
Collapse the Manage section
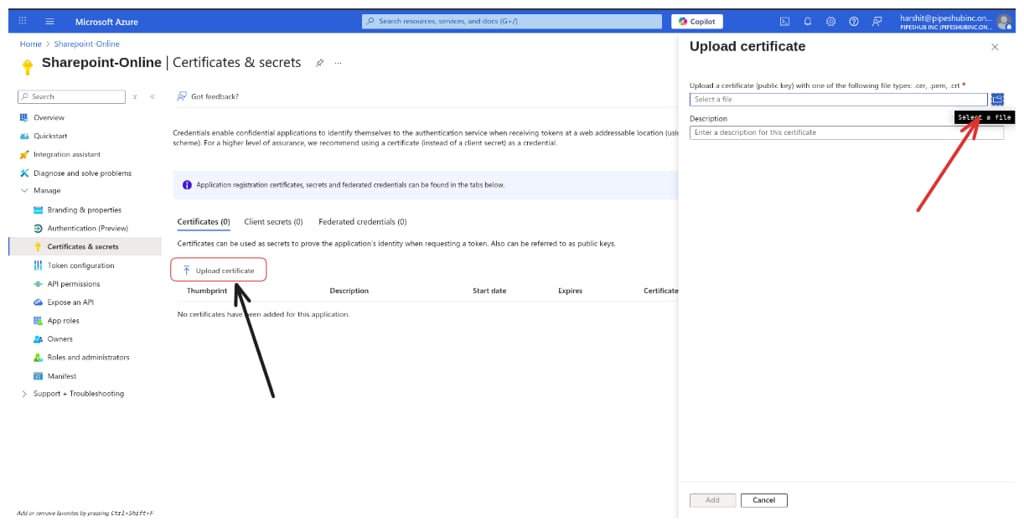pyautogui.click(x=24, y=191)
